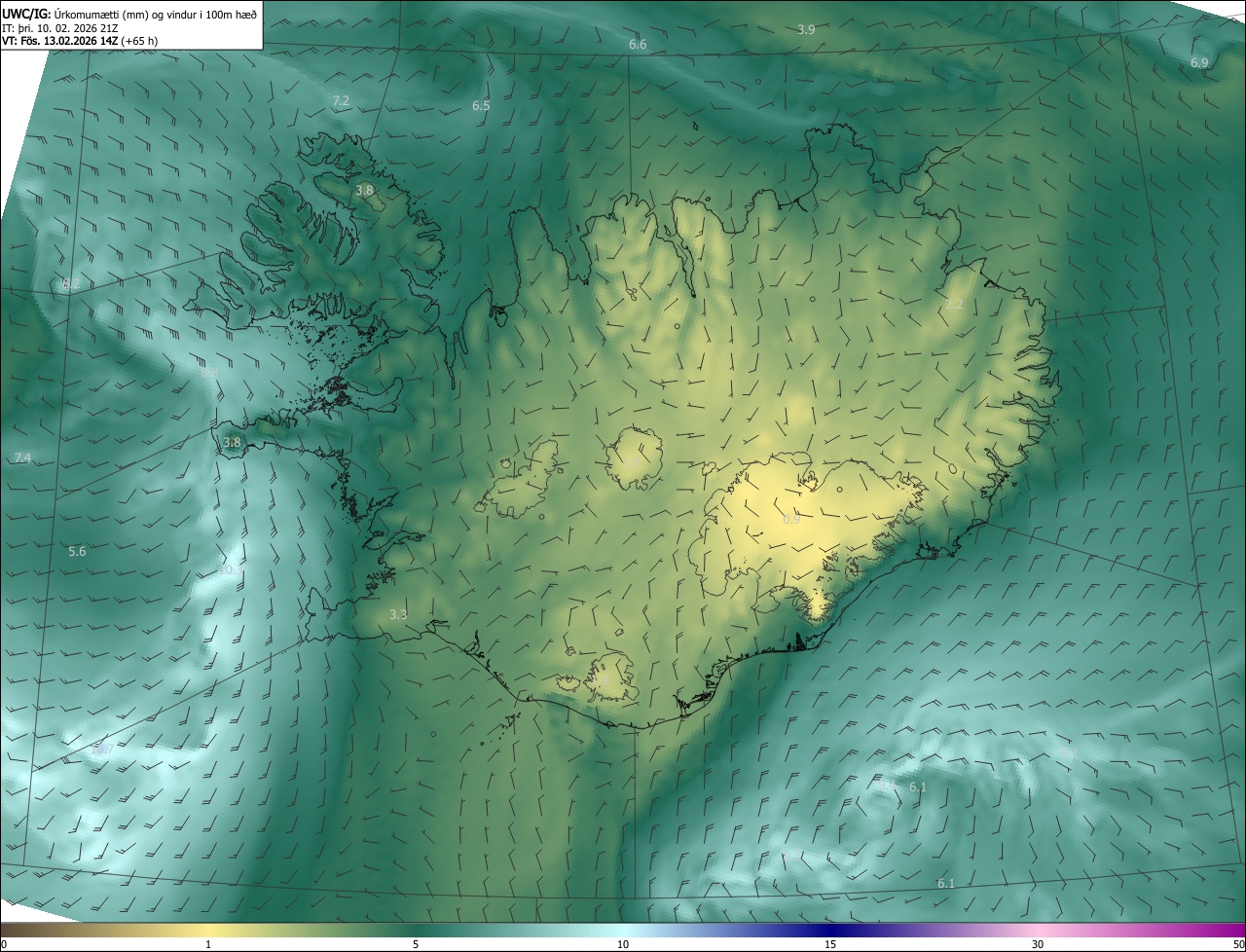Image resolution: width=1246 pixels, height=952 pixels.
Task: Click the 6.6 value label on the map
Action: 638,45
